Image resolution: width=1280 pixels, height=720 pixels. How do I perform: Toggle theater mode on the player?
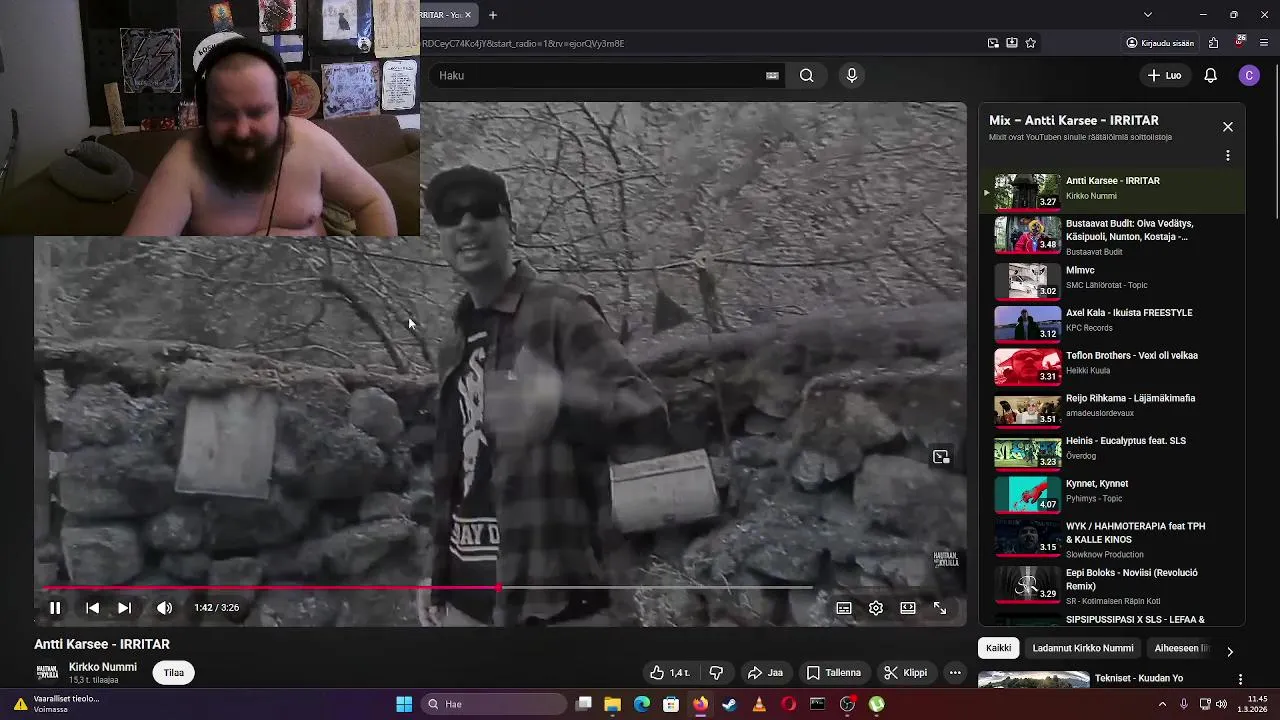(908, 608)
